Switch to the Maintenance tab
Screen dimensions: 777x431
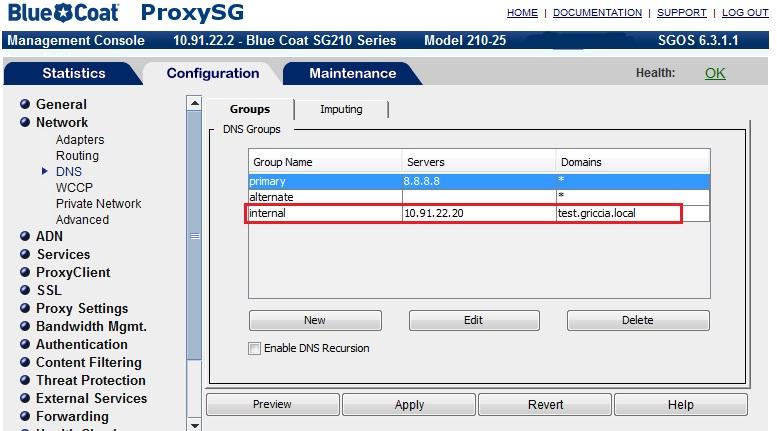tap(352, 73)
